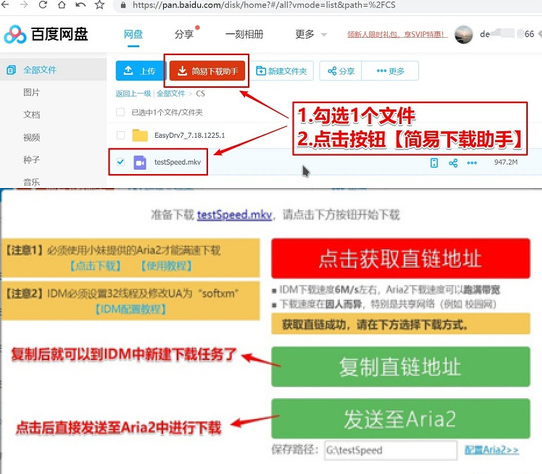Select 种子 in the sidebar

pyautogui.click(x=31, y=160)
